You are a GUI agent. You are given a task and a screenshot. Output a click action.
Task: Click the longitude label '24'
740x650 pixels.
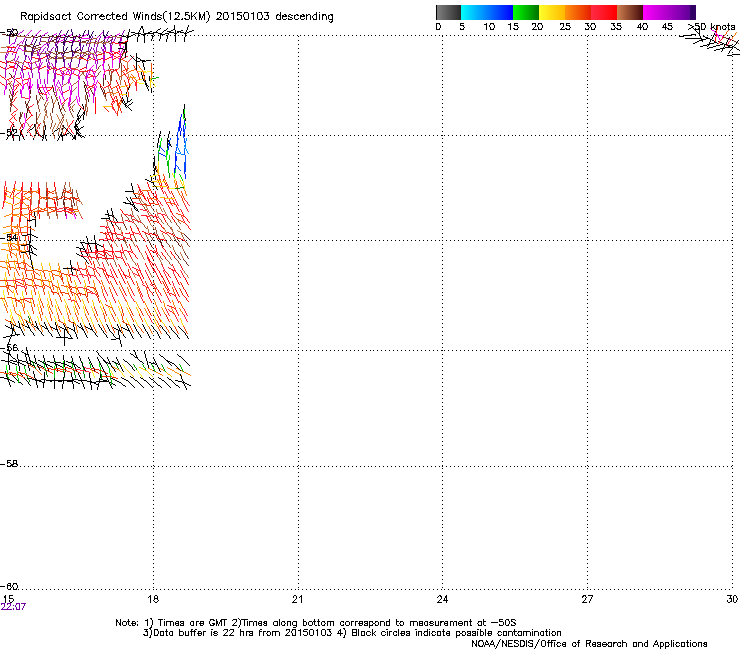pyautogui.click(x=442, y=599)
